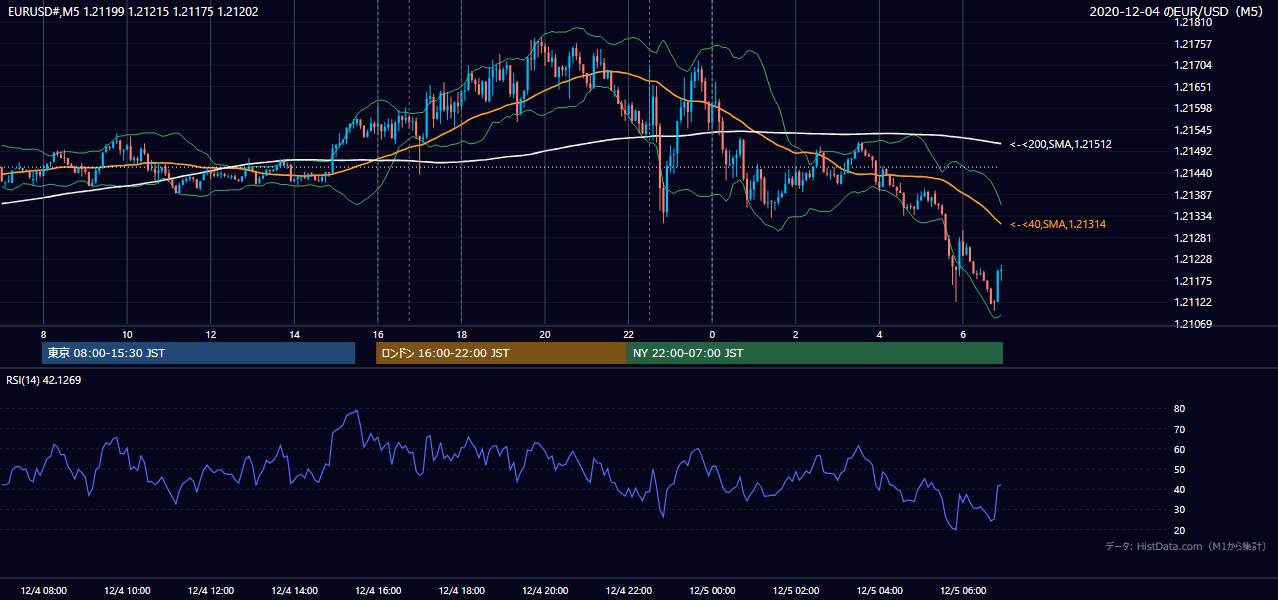Click hour tick 18 under the price chart
1278x600 pixels.
(x=461, y=334)
